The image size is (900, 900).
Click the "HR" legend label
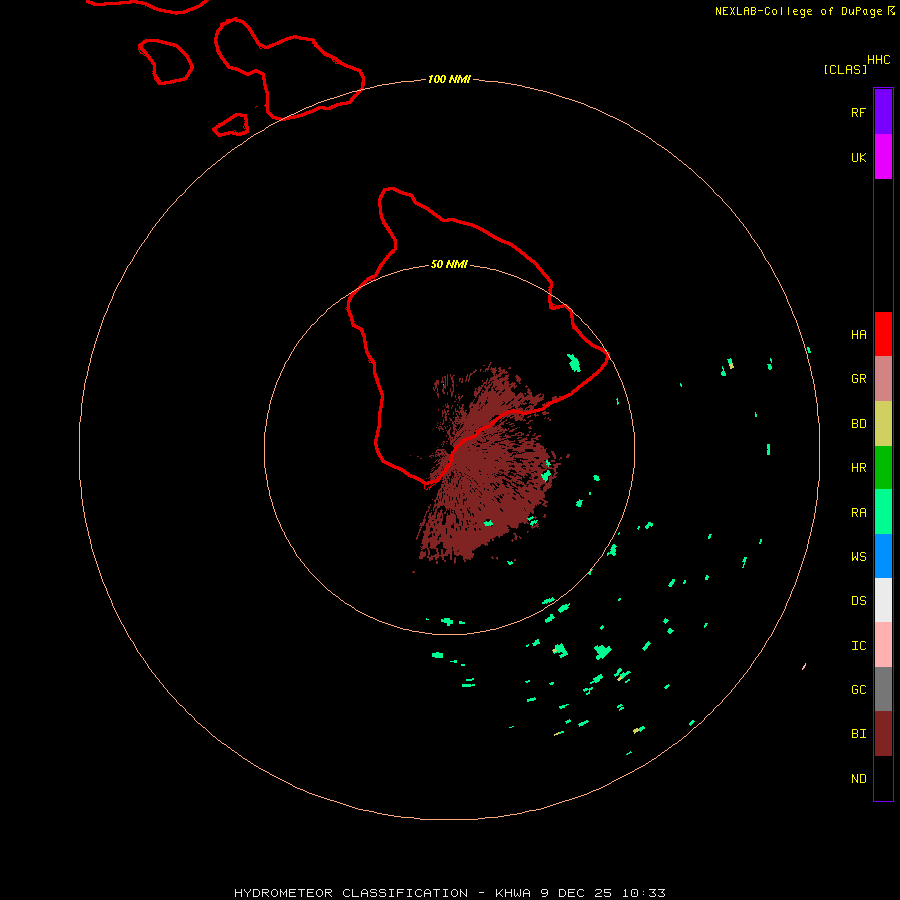coord(859,468)
